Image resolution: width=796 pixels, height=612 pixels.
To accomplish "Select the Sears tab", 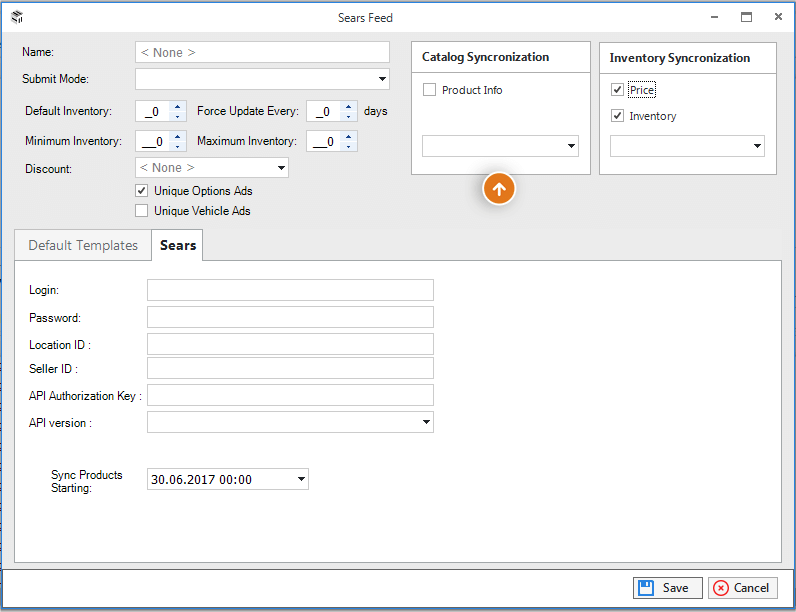I will (x=178, y=245).
